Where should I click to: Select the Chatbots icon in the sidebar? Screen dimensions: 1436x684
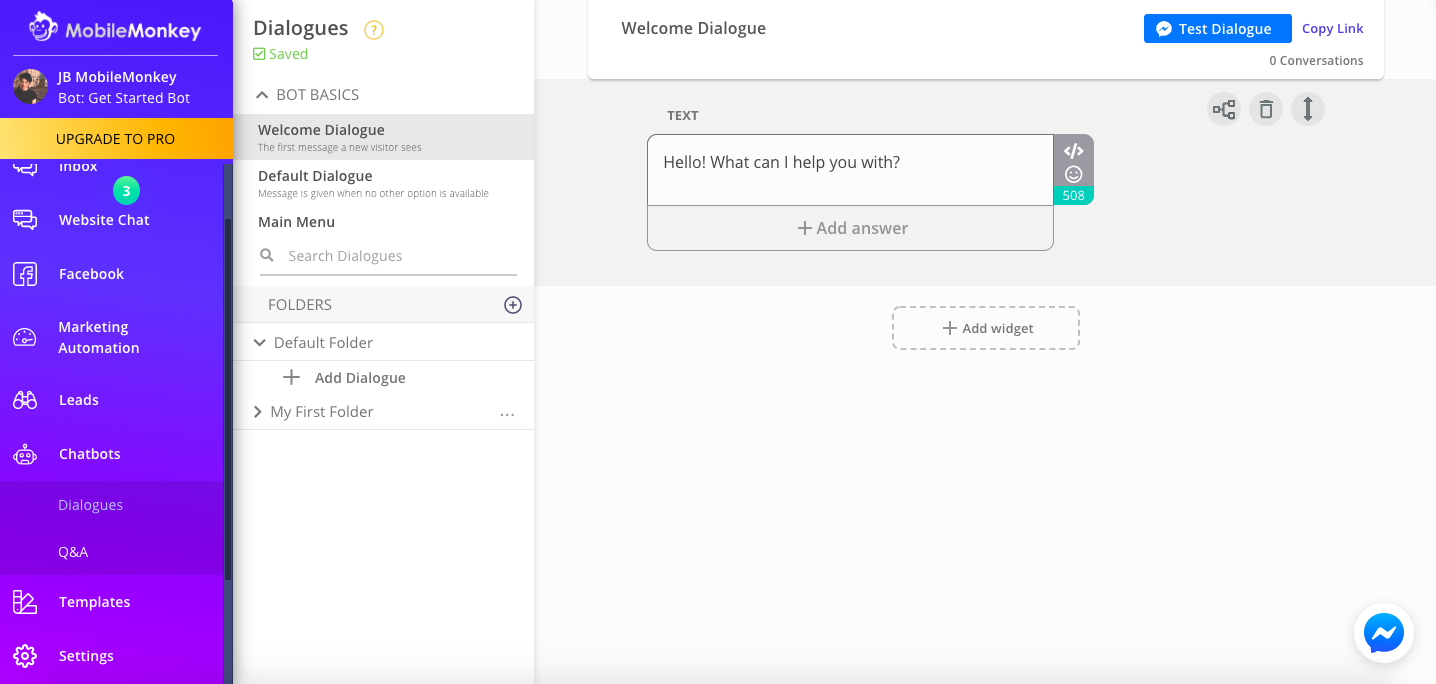click(25, 453)
